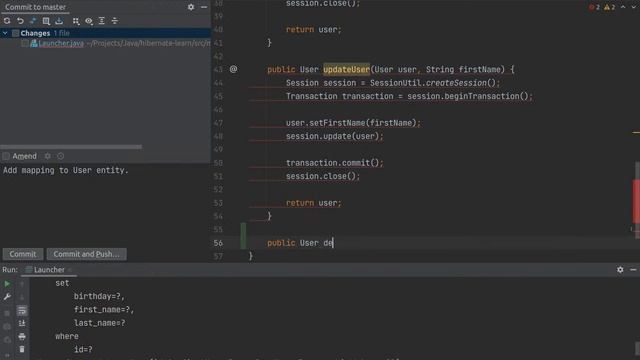Screen dimensions: 640x360
Task: Click Scroll to End icon in Run console
Action: point(22,323)
